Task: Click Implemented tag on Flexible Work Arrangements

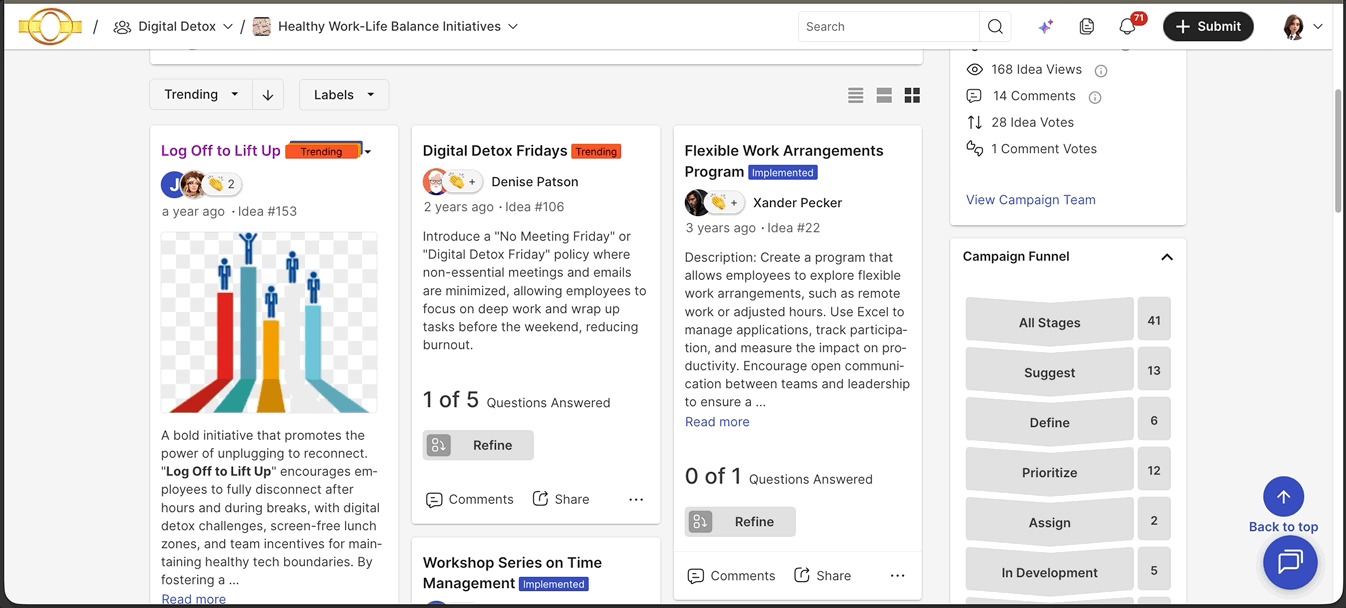Action: click(x=783, y=173)
